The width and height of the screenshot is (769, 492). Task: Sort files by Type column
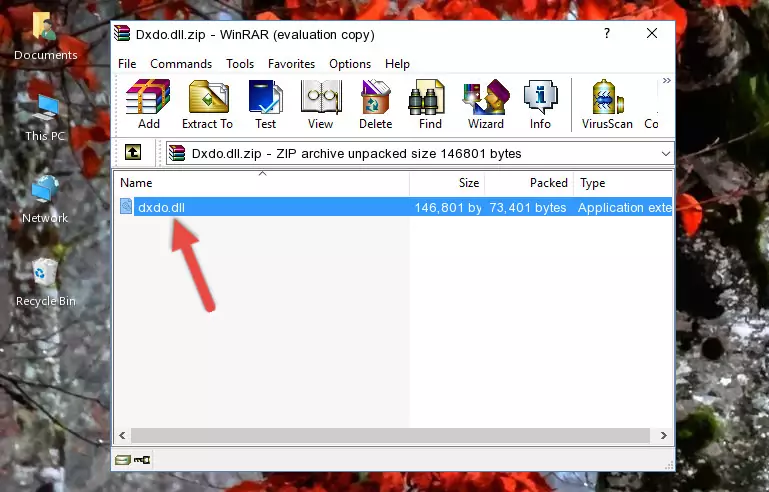point(623,183)
